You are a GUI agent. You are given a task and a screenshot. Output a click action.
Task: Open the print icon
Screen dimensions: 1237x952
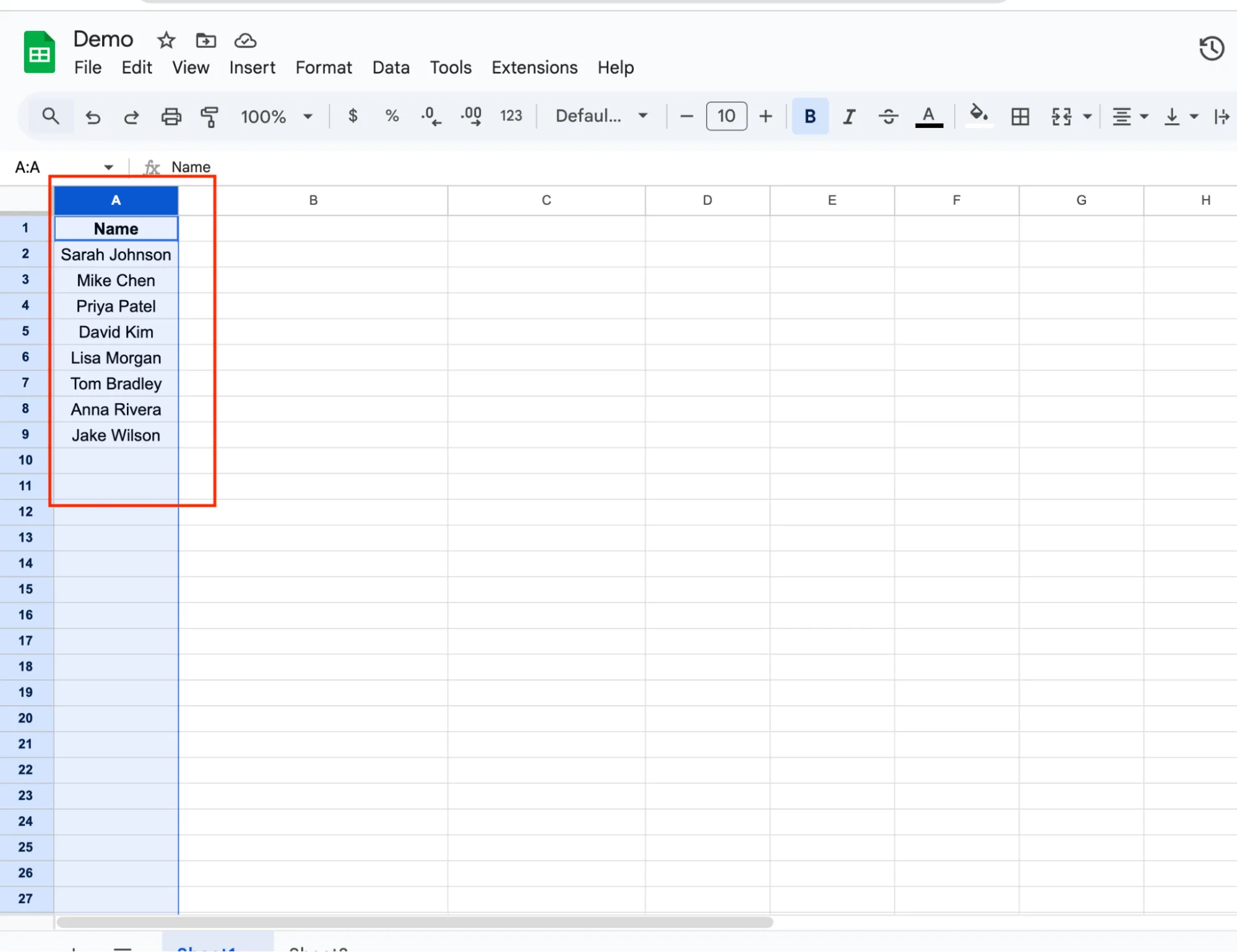point(171,116)
